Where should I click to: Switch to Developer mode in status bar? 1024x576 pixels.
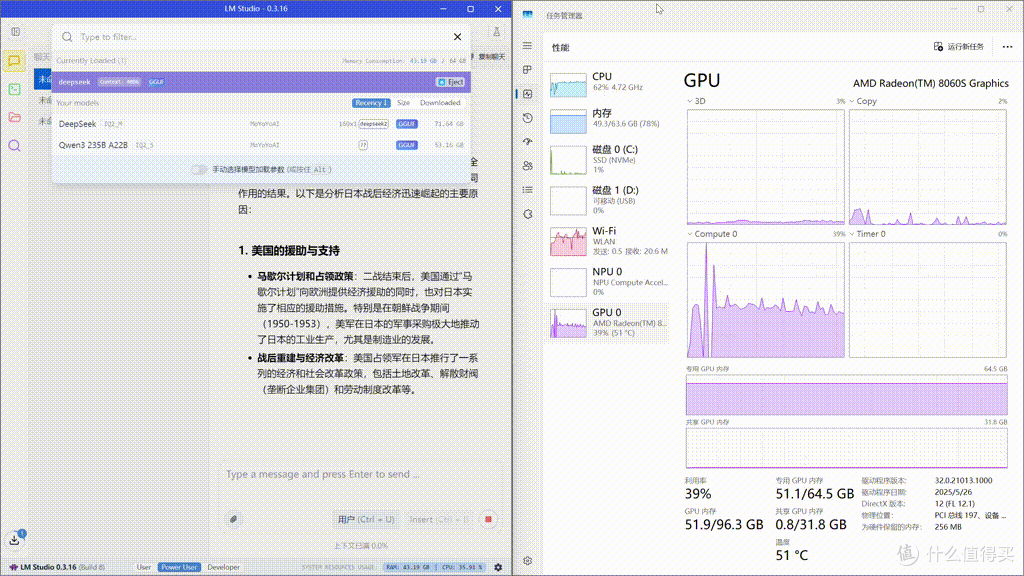click(x=223, y=567)
